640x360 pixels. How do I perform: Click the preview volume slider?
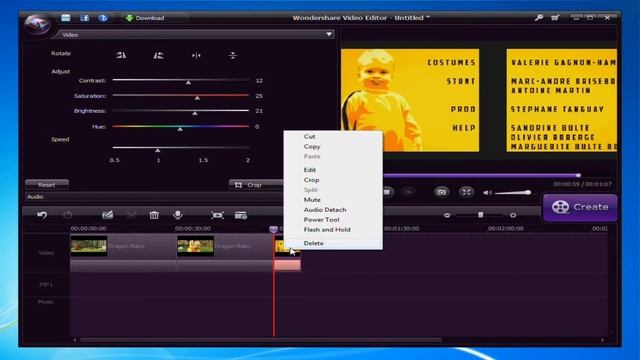513,192
